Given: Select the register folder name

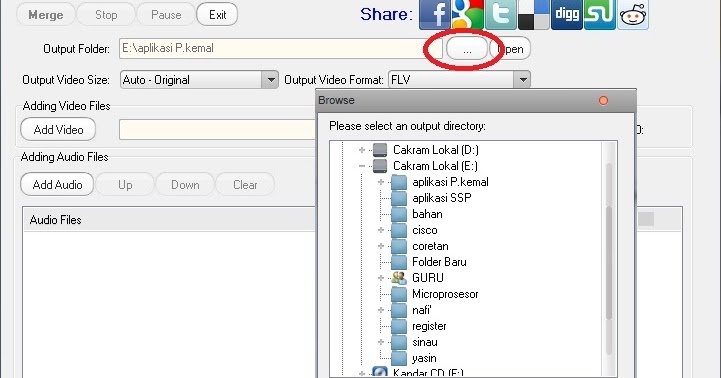Looking at the screenshot, I should click(x=429, y=326).
